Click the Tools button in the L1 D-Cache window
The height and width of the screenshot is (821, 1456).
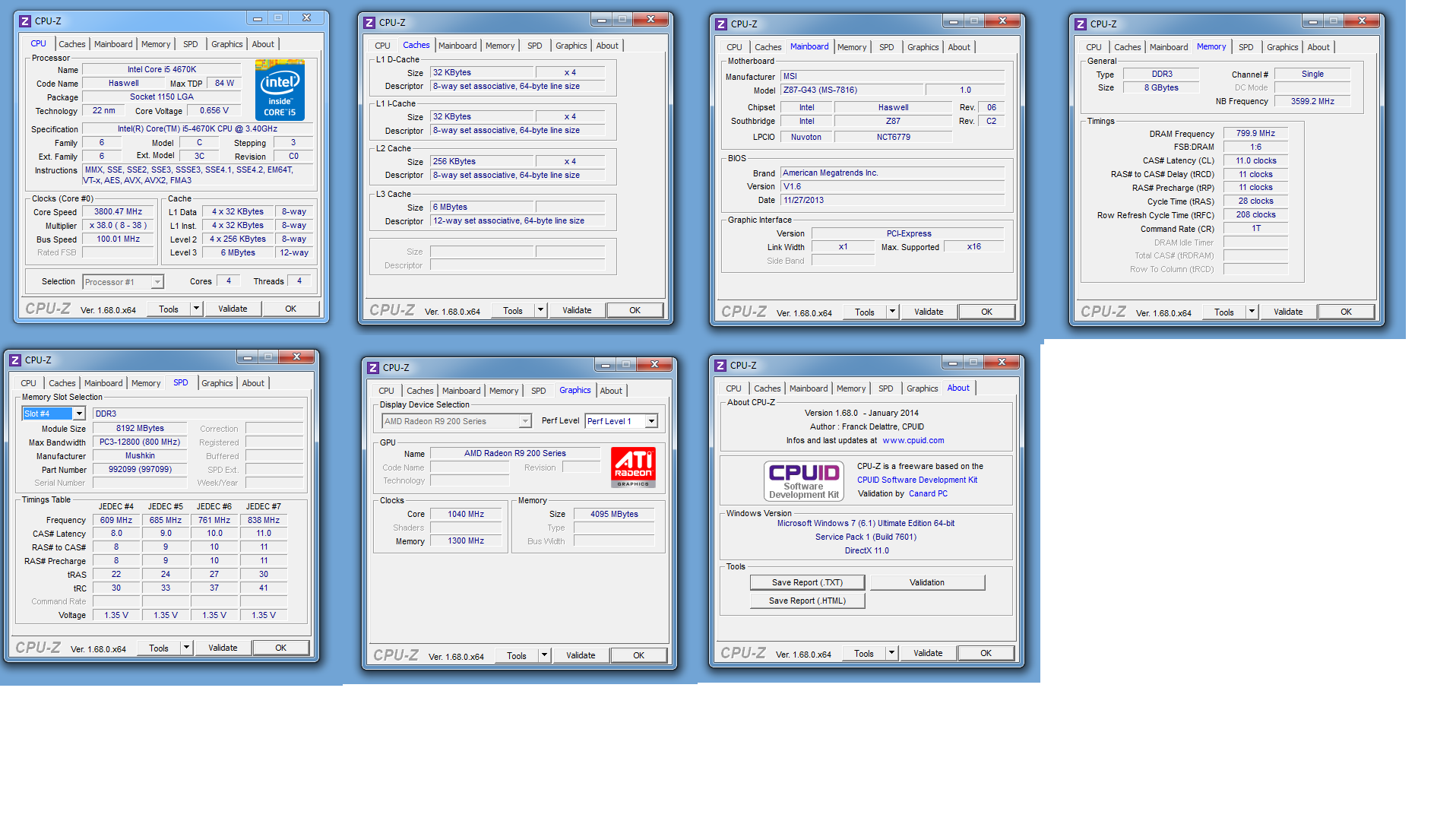click(x=513, y=310)
